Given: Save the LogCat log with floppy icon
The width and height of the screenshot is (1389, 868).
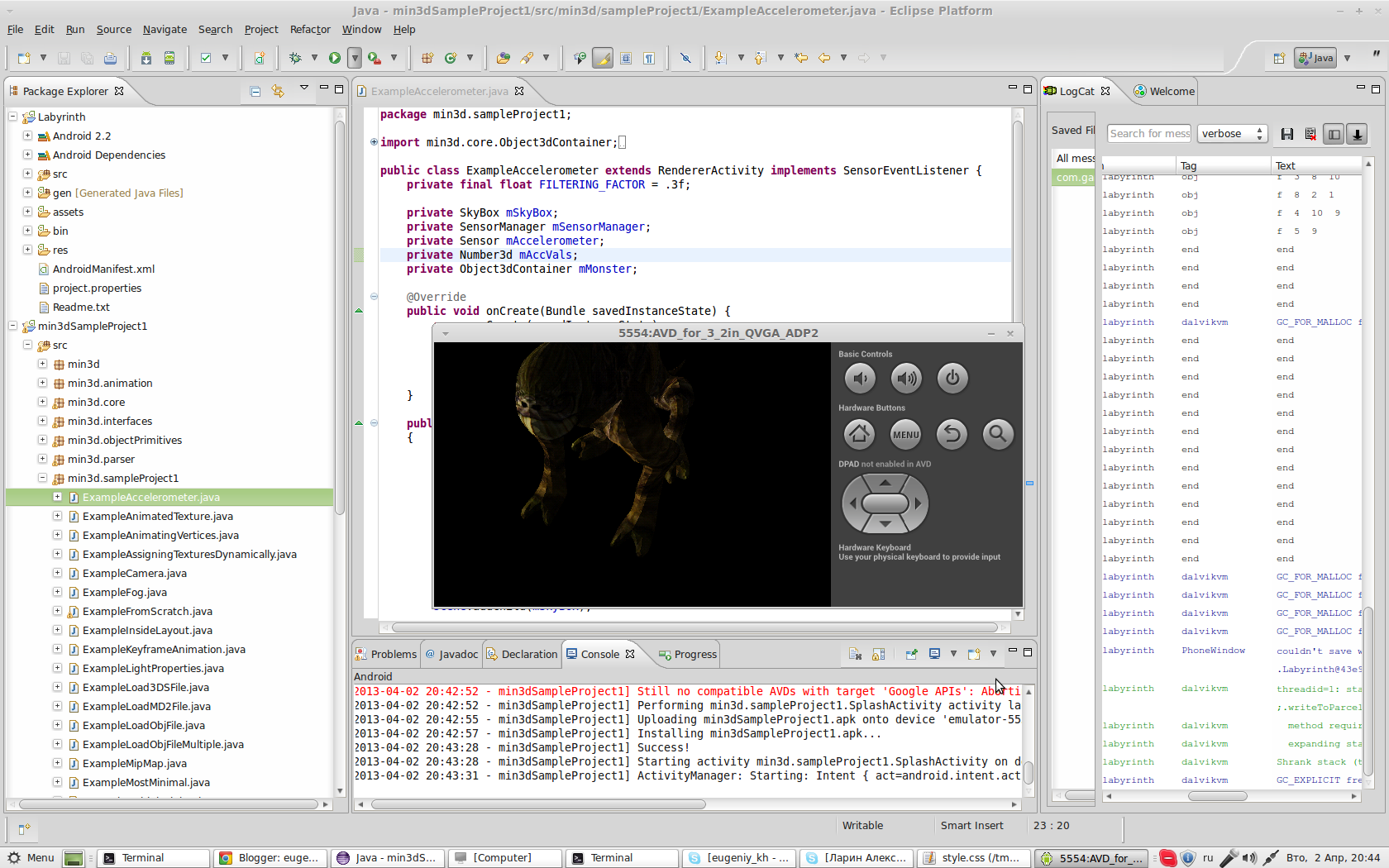Looking at the screenshot, I should pos(1287,134).
